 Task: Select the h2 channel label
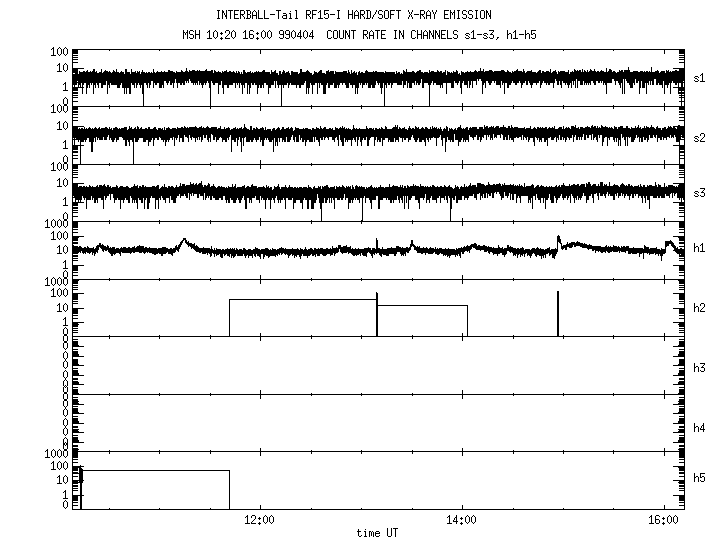point(699,309)
